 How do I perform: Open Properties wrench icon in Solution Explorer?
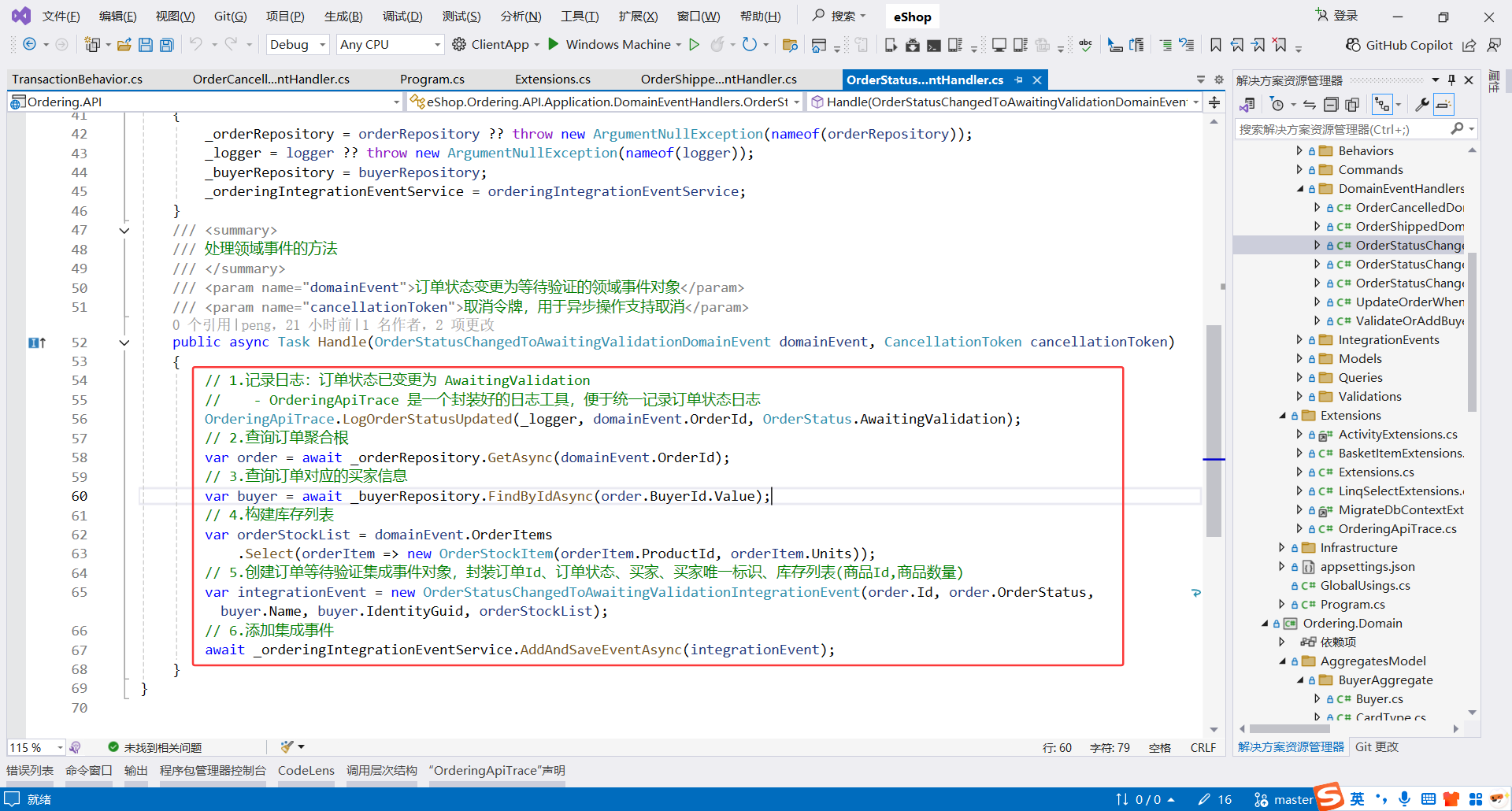point(1422,105)
